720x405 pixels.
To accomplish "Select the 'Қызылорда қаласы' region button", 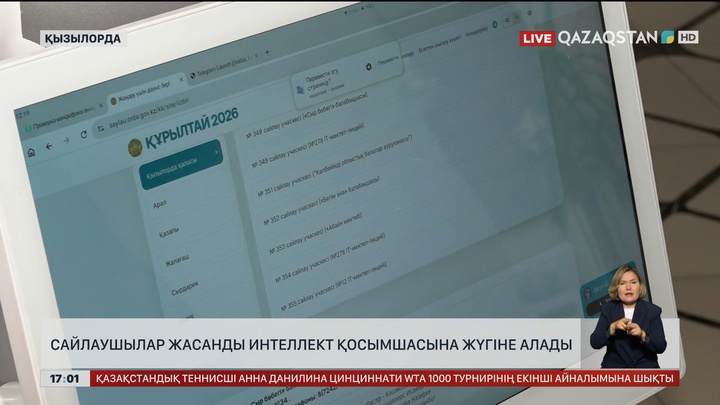I will coord(181,165).
